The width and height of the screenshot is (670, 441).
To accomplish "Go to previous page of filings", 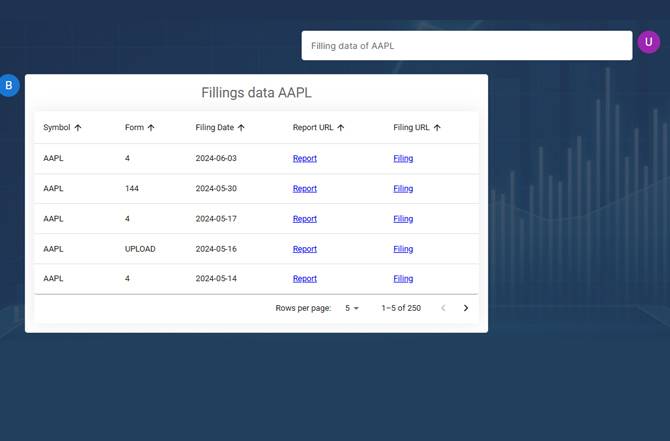I will pyautogui.click(x=443, y=308).
